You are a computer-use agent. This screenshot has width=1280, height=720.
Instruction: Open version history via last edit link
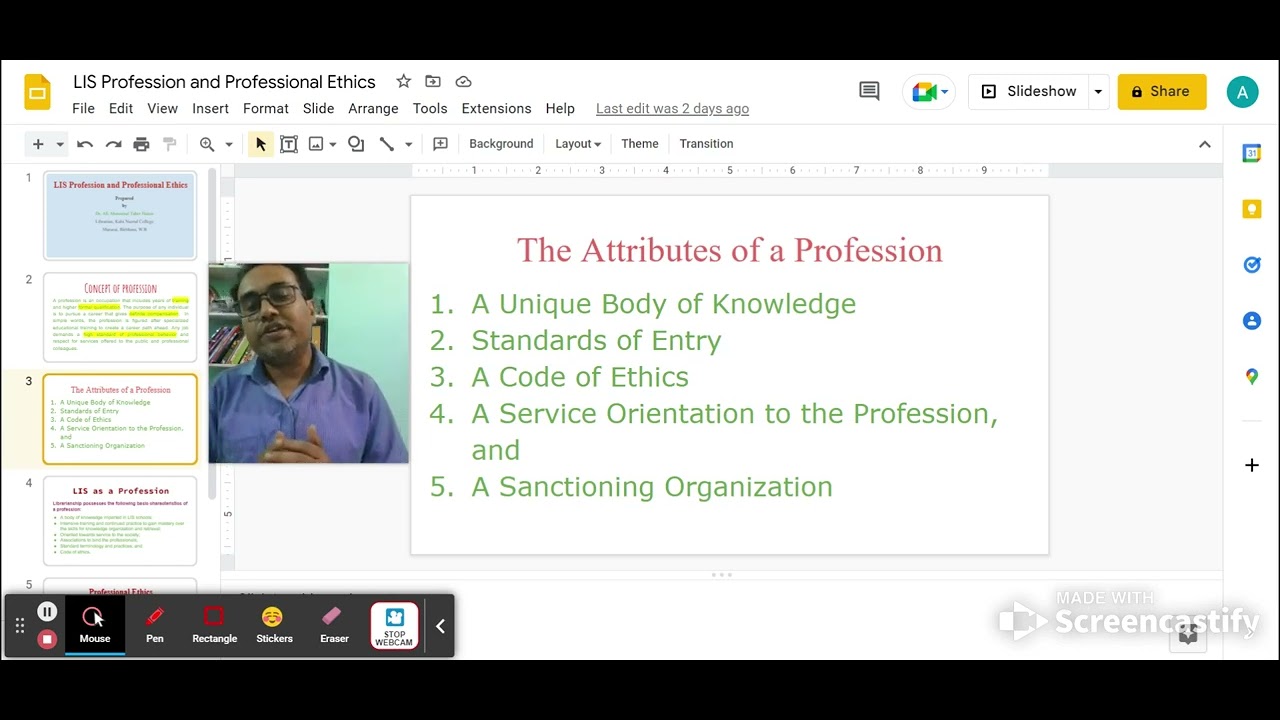point(672,108)
